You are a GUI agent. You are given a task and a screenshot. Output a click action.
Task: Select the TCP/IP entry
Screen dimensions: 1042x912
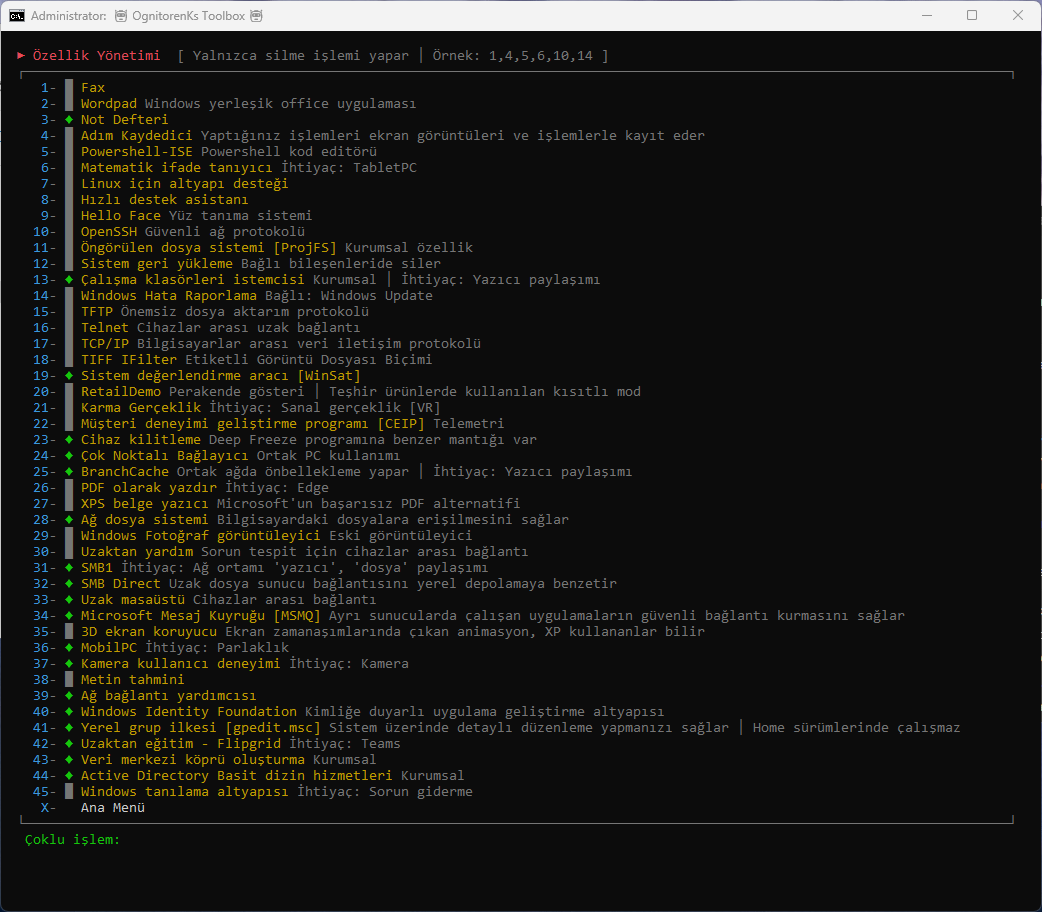tap(105, 344)
